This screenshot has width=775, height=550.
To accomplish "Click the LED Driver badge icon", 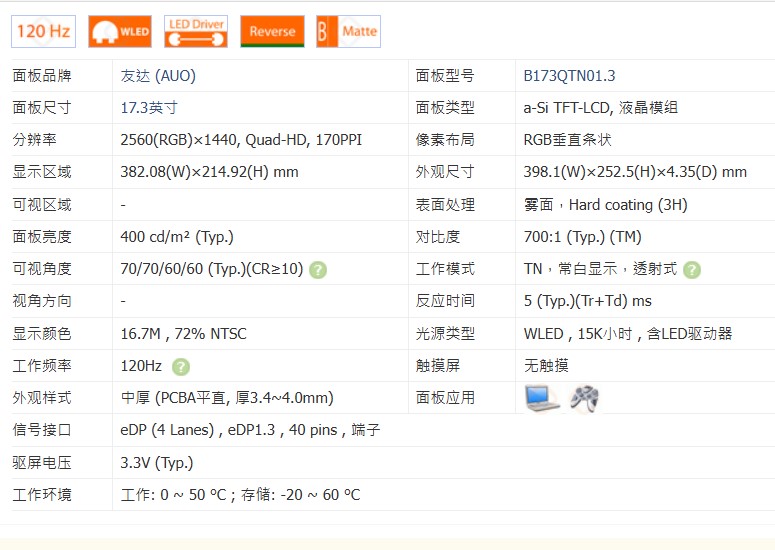I will tap(196, 31).
